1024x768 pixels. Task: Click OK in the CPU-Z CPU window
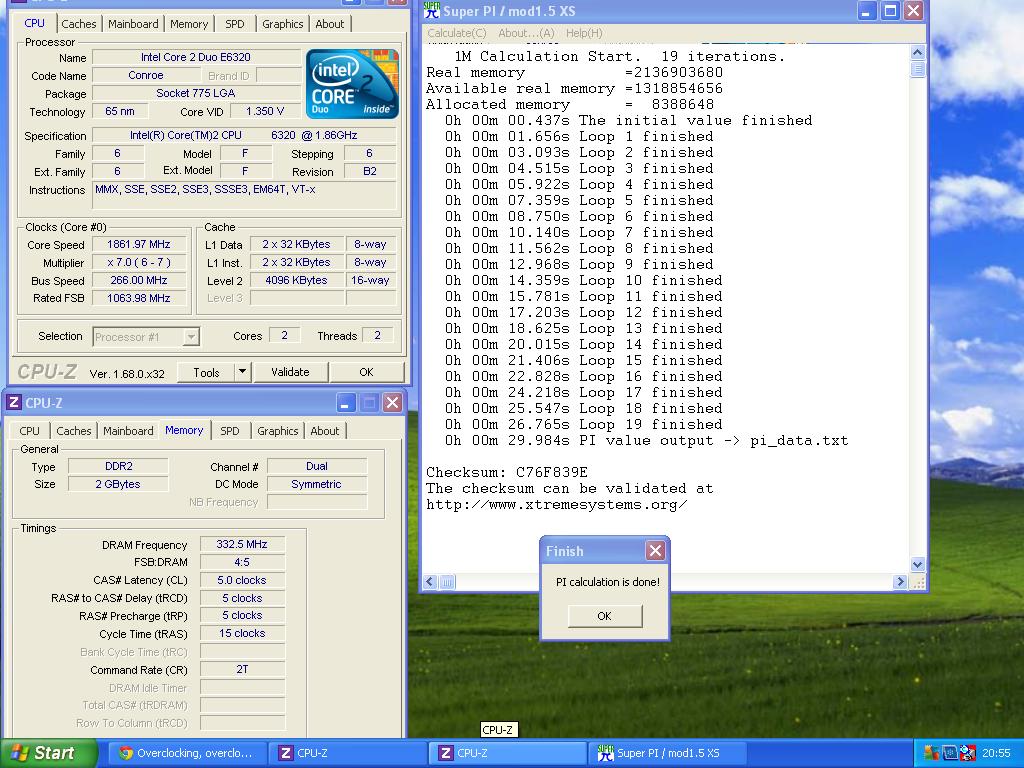click(x=366, y=372)
